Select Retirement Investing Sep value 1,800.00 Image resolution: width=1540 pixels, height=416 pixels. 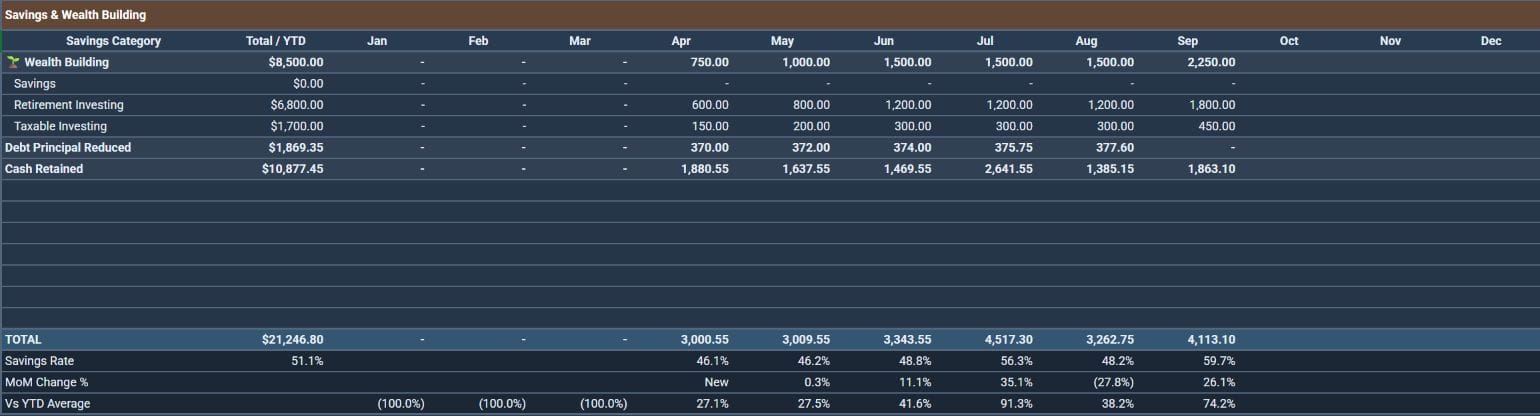coord(1212,105)
